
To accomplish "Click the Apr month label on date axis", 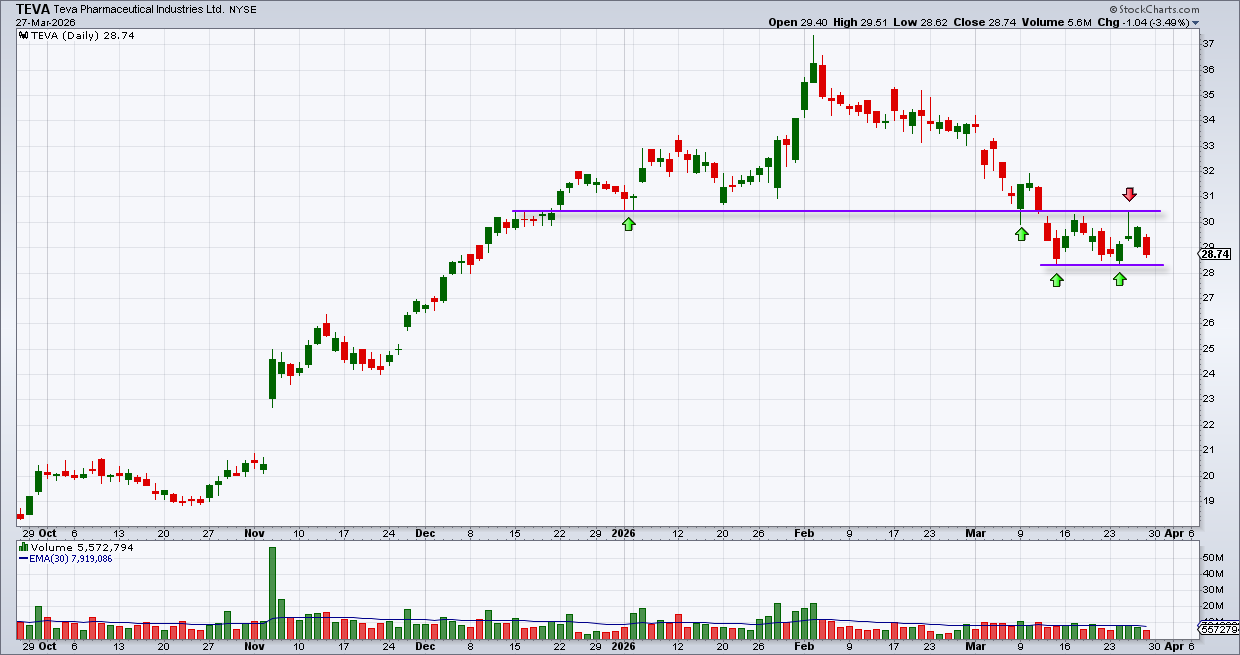I will 1176,533.
